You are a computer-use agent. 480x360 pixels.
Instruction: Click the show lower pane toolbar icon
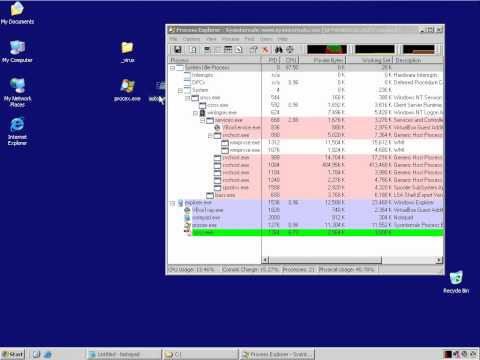coord(228,50)
